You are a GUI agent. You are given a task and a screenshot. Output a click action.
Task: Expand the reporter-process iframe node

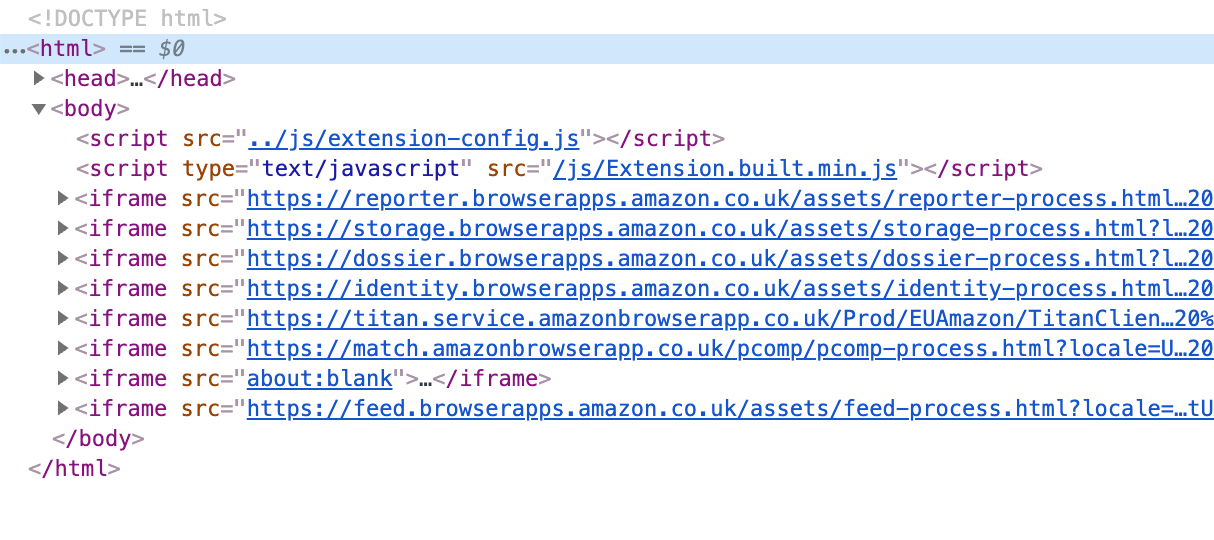(64, 199)
